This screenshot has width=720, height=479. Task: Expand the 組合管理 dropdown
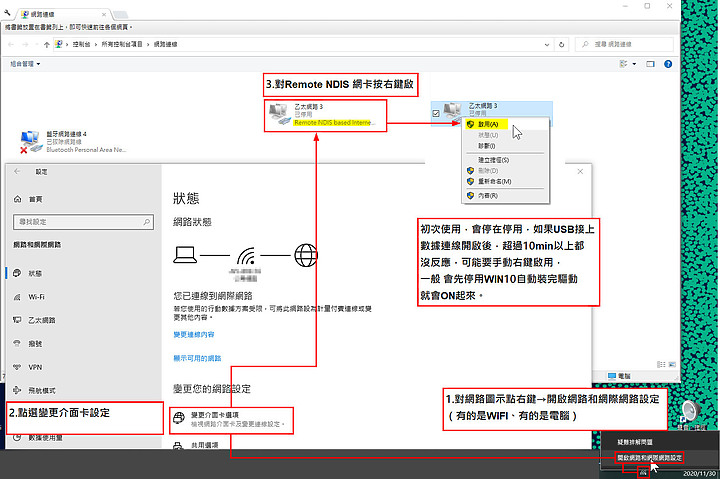pyautogui.click(x=25, y=64)
